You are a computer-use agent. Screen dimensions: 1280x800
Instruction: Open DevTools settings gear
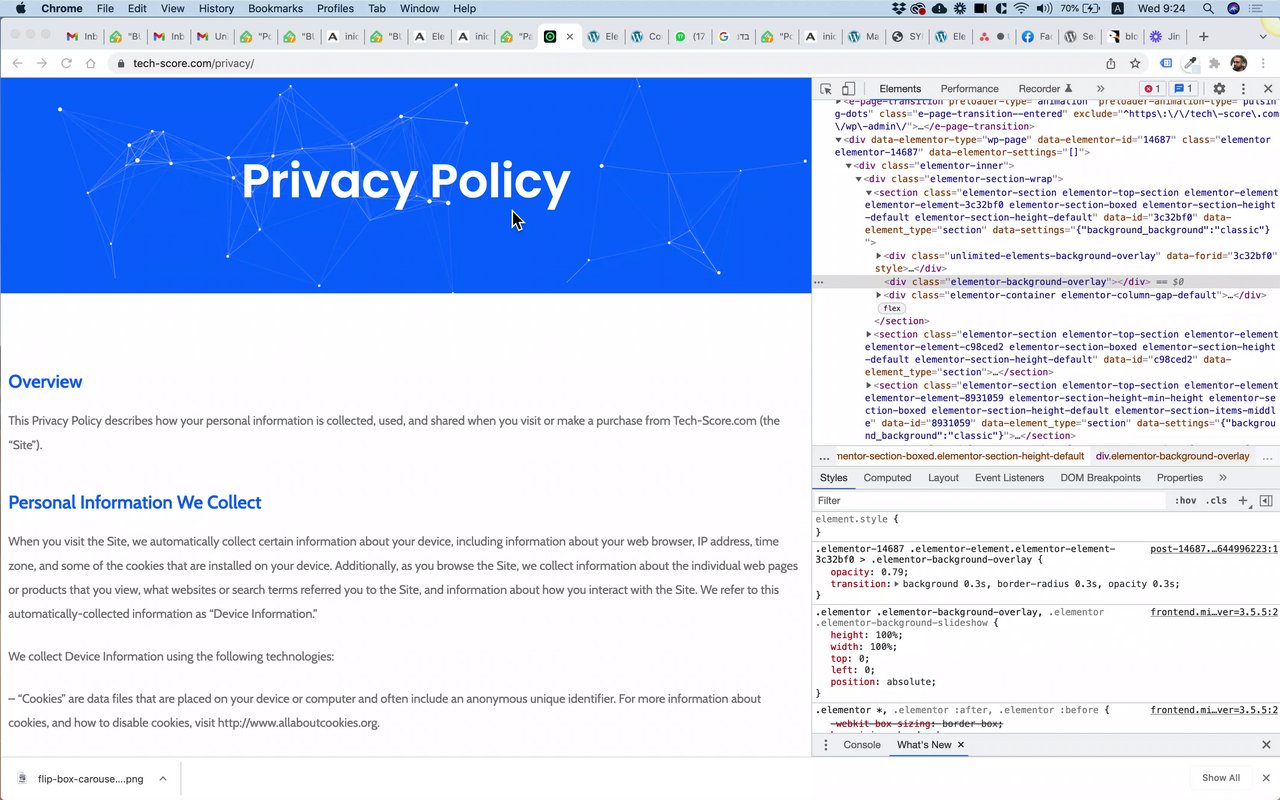pos(1219,89)
